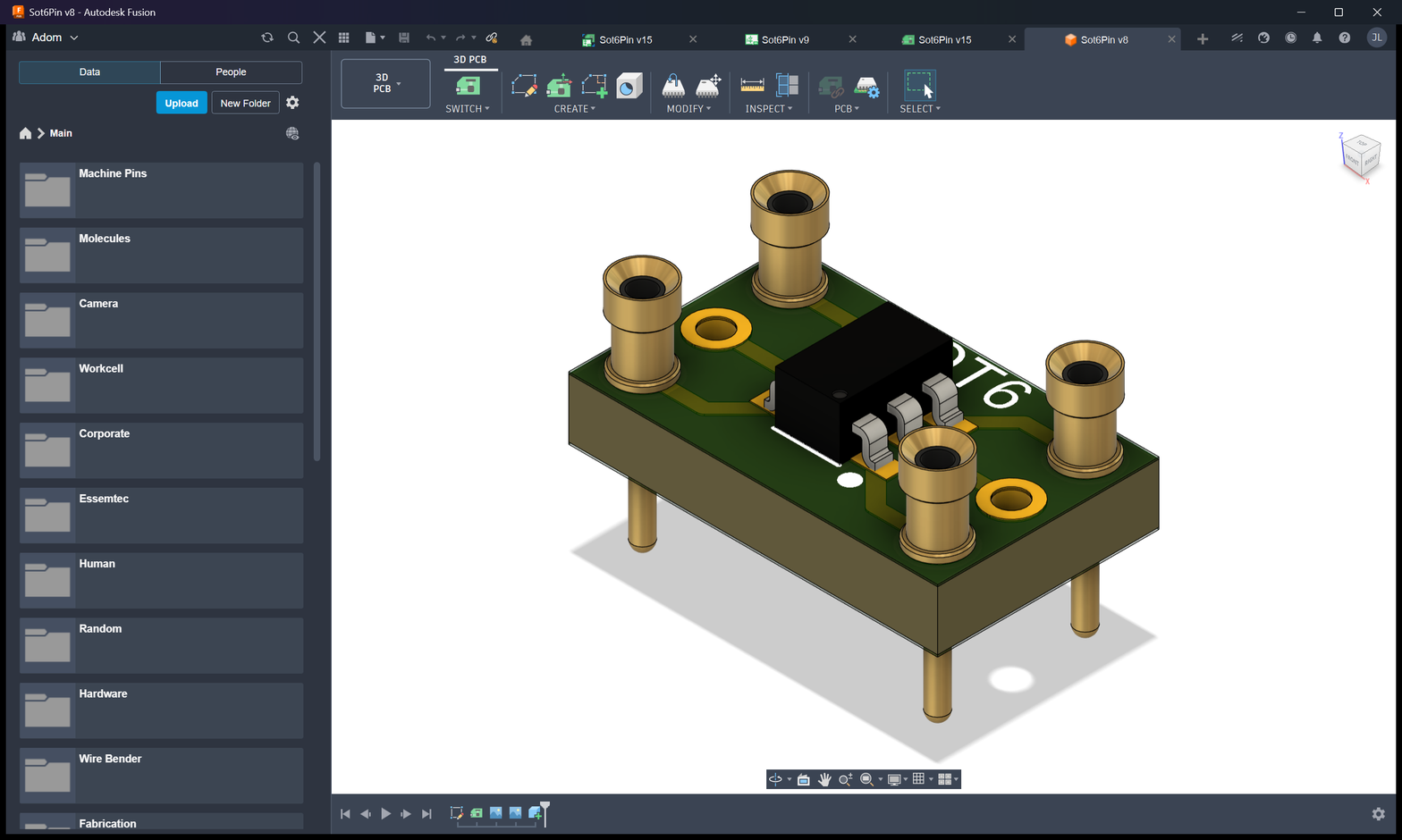Jump to timeline beginning
Viewport: 1402px width, 840px height.
[345, 813]
